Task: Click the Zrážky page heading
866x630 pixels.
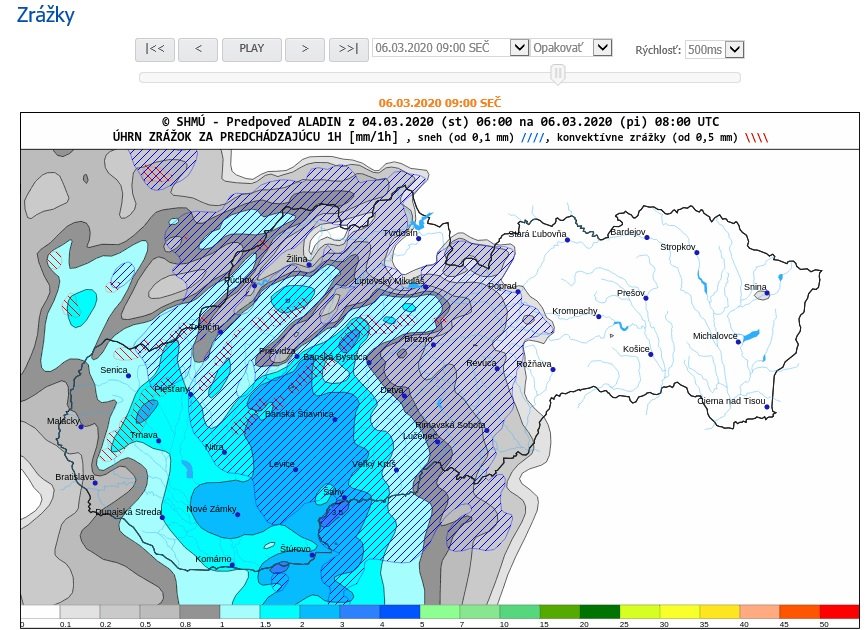Action: 45,15
